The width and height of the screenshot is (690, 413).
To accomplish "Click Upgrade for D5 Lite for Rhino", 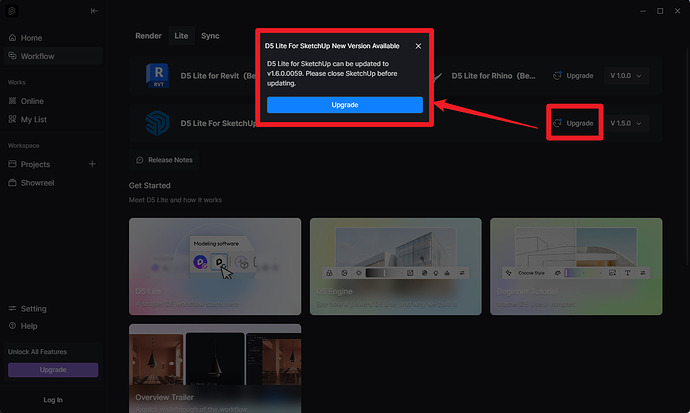I will pyautogui.click(x=573, y=76).
